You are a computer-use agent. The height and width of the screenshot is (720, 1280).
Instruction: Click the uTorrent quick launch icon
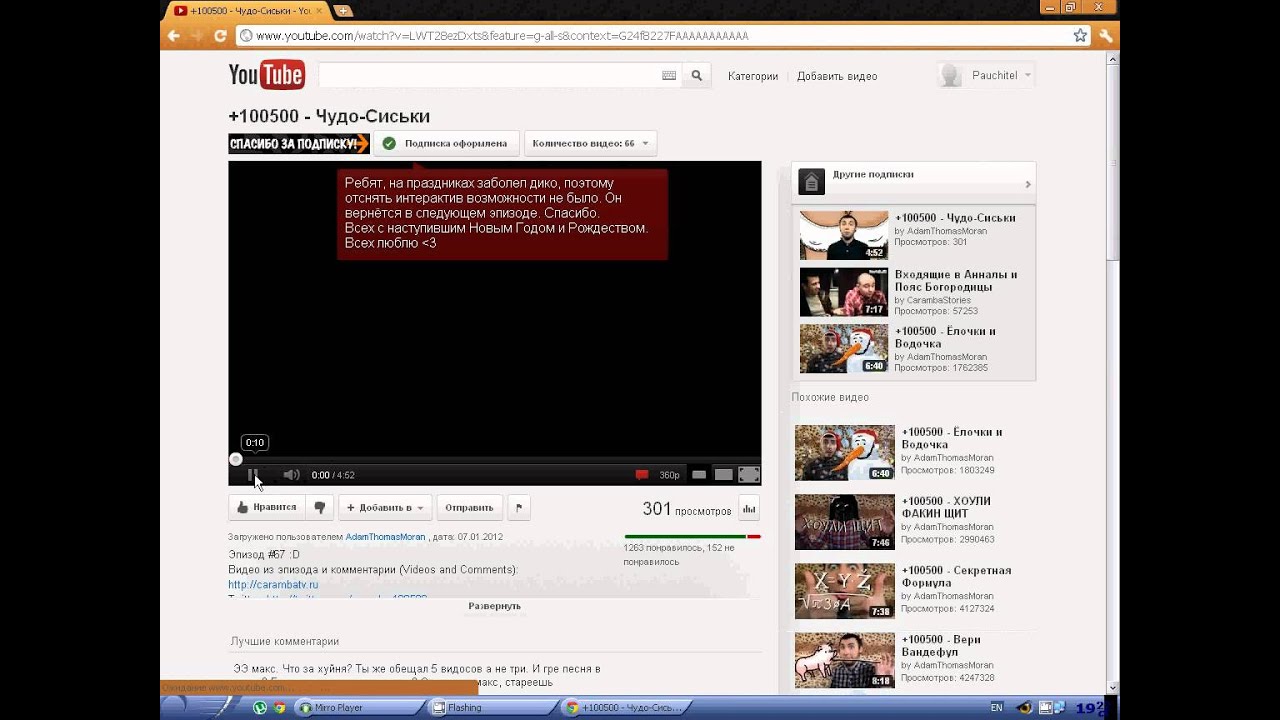point(260,707)
